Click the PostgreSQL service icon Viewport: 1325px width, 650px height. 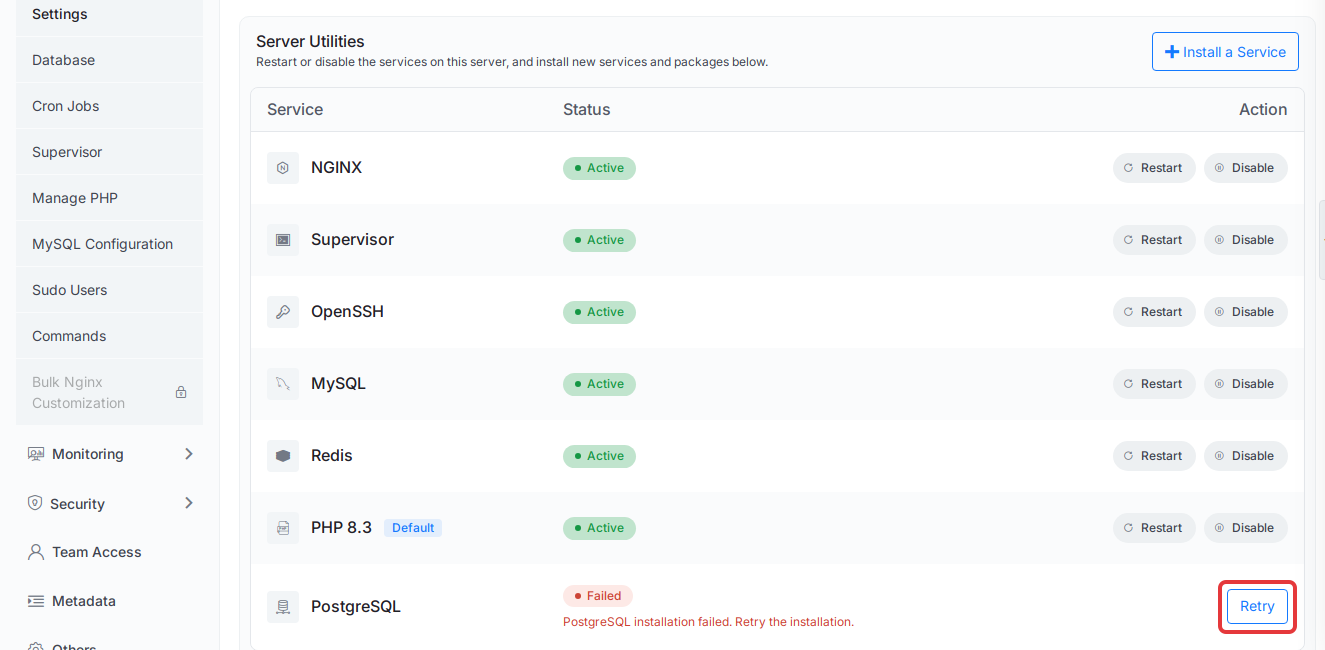(x=283, y=607)
